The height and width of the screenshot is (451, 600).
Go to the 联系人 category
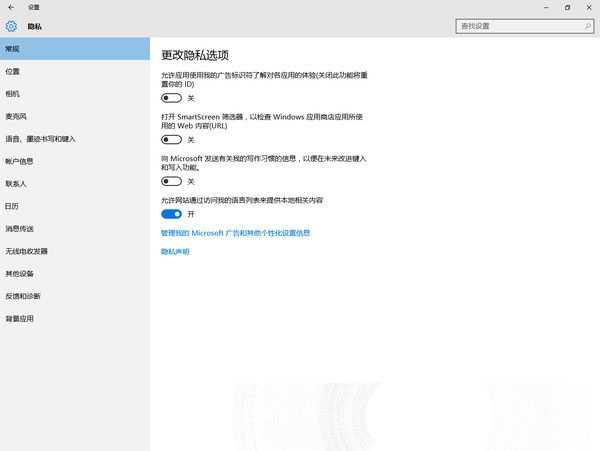[75, 184]
